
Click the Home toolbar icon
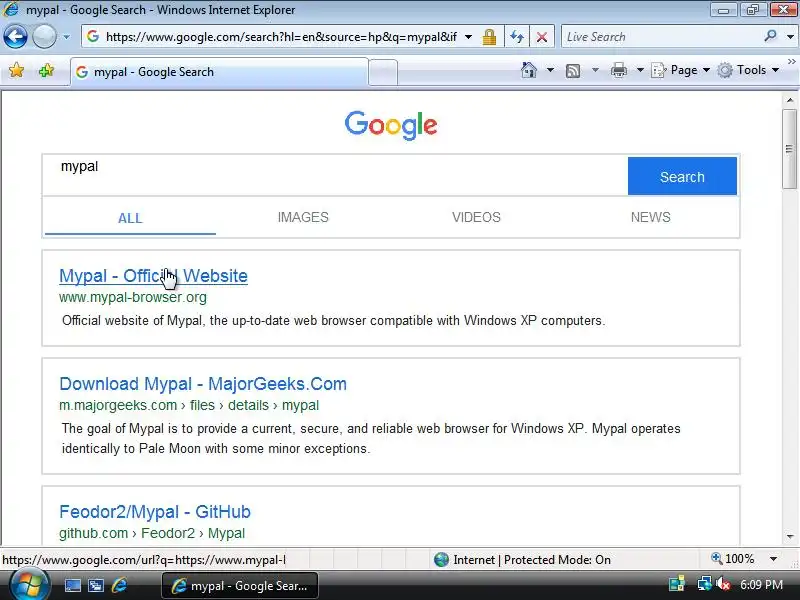(x=529, y=70)
